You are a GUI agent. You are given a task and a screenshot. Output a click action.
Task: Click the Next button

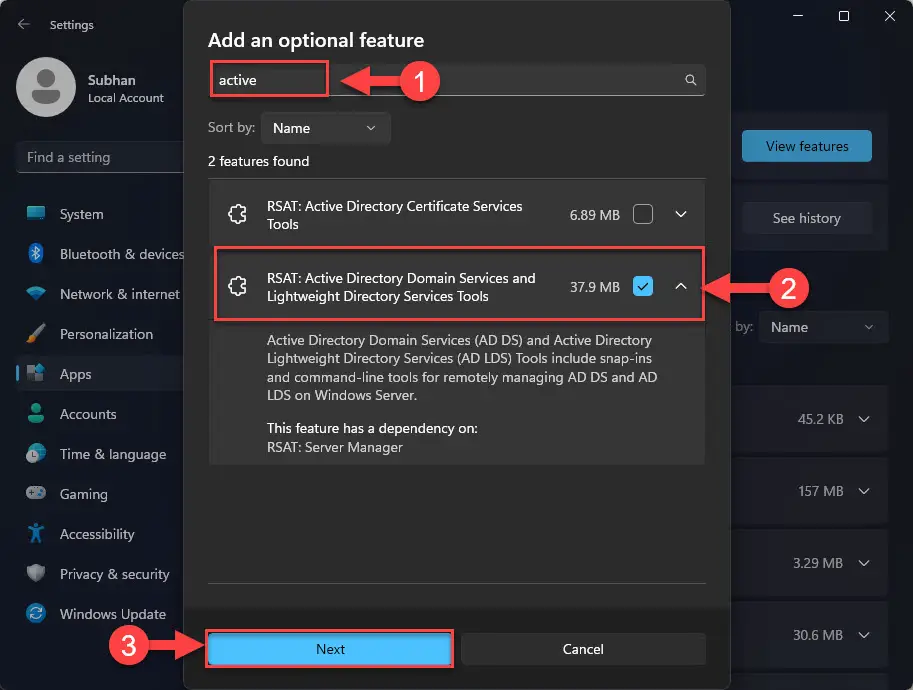[x=329, y=649]
